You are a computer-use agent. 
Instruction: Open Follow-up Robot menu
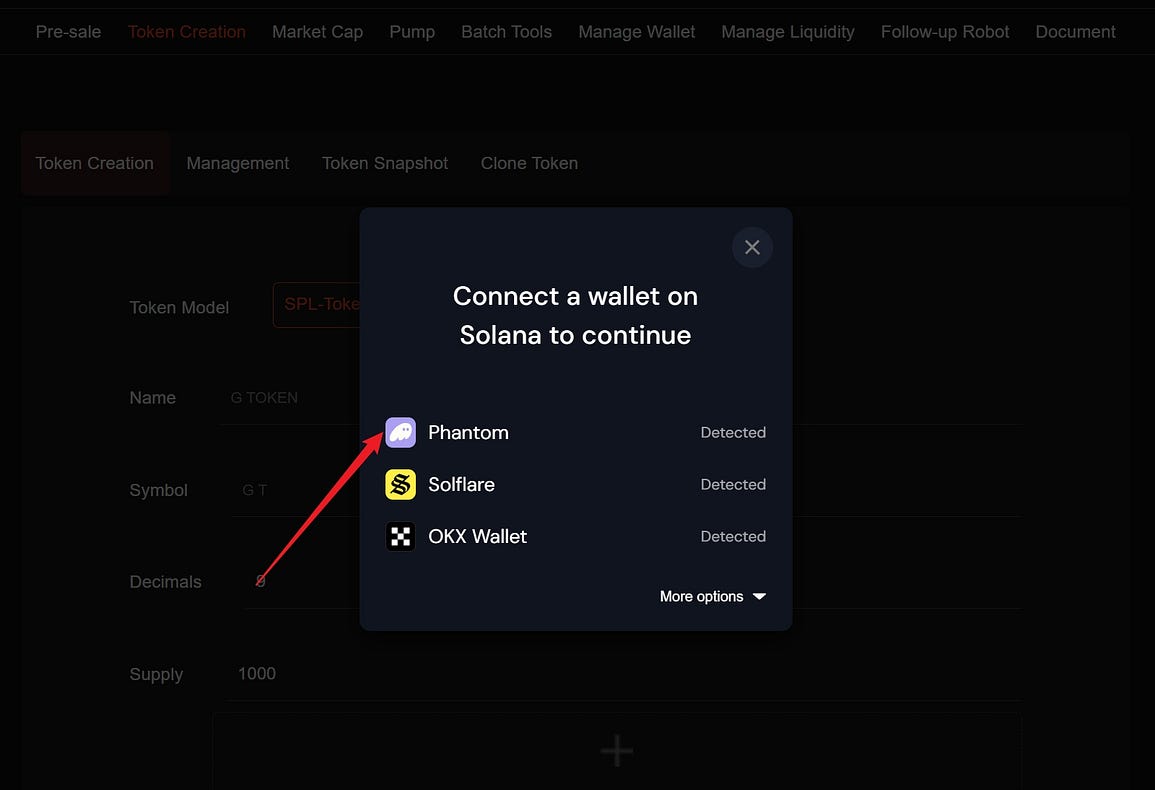[945, 32]
